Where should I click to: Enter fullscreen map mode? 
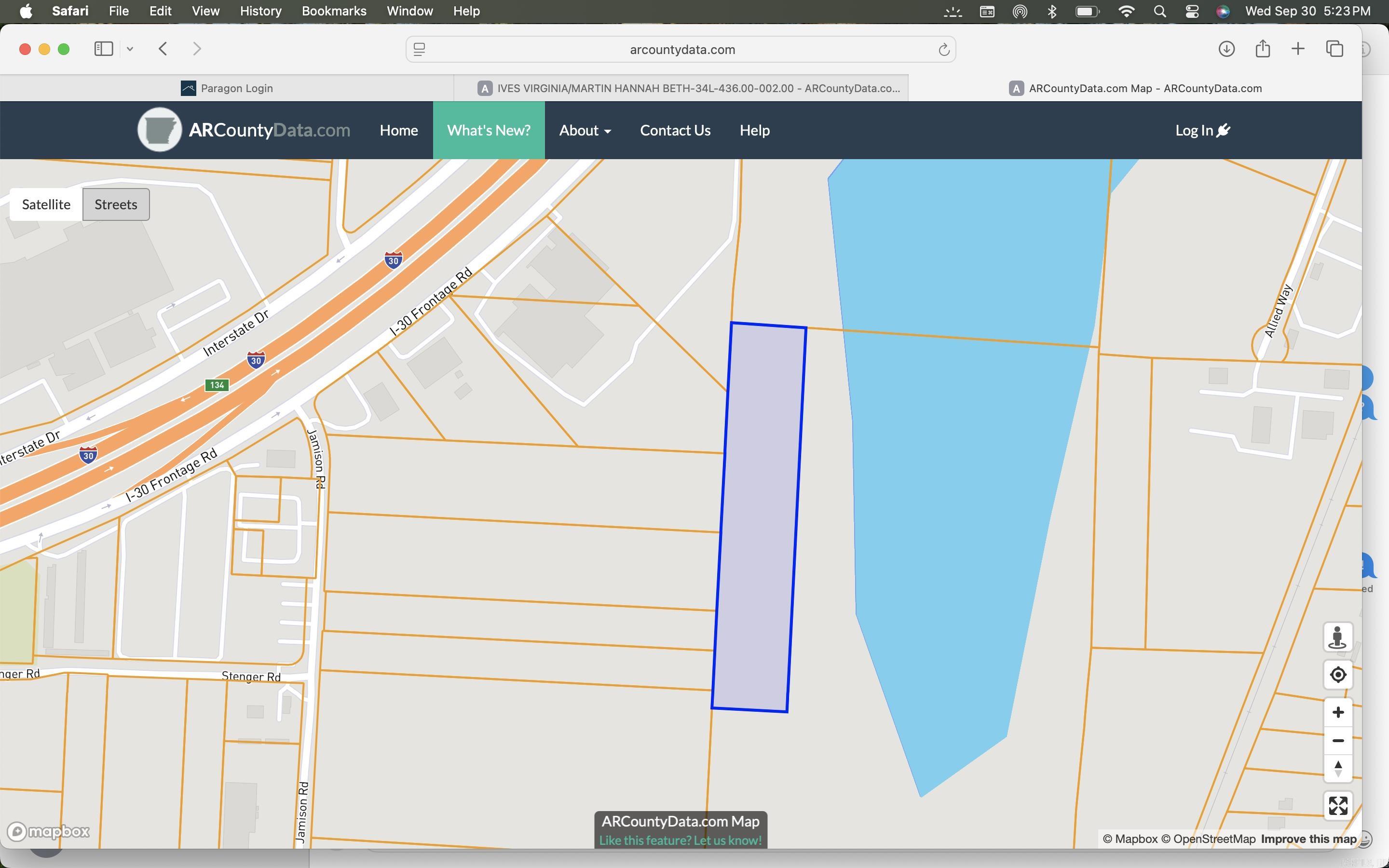tap(1337, 806)
